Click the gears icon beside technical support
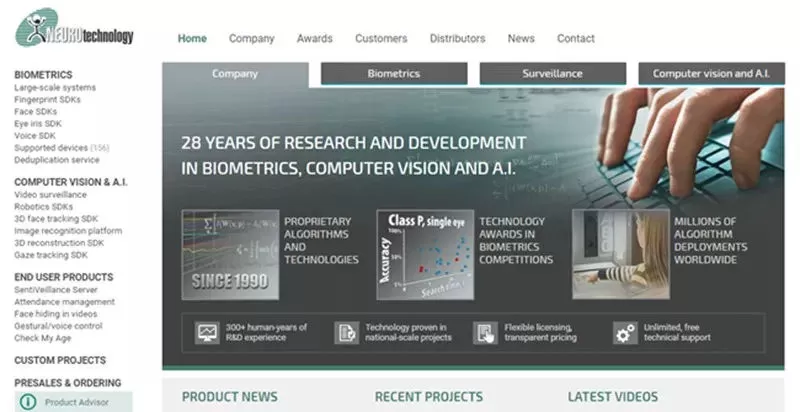The width and height of the screenshot is (800, 412). pos(625,332)
